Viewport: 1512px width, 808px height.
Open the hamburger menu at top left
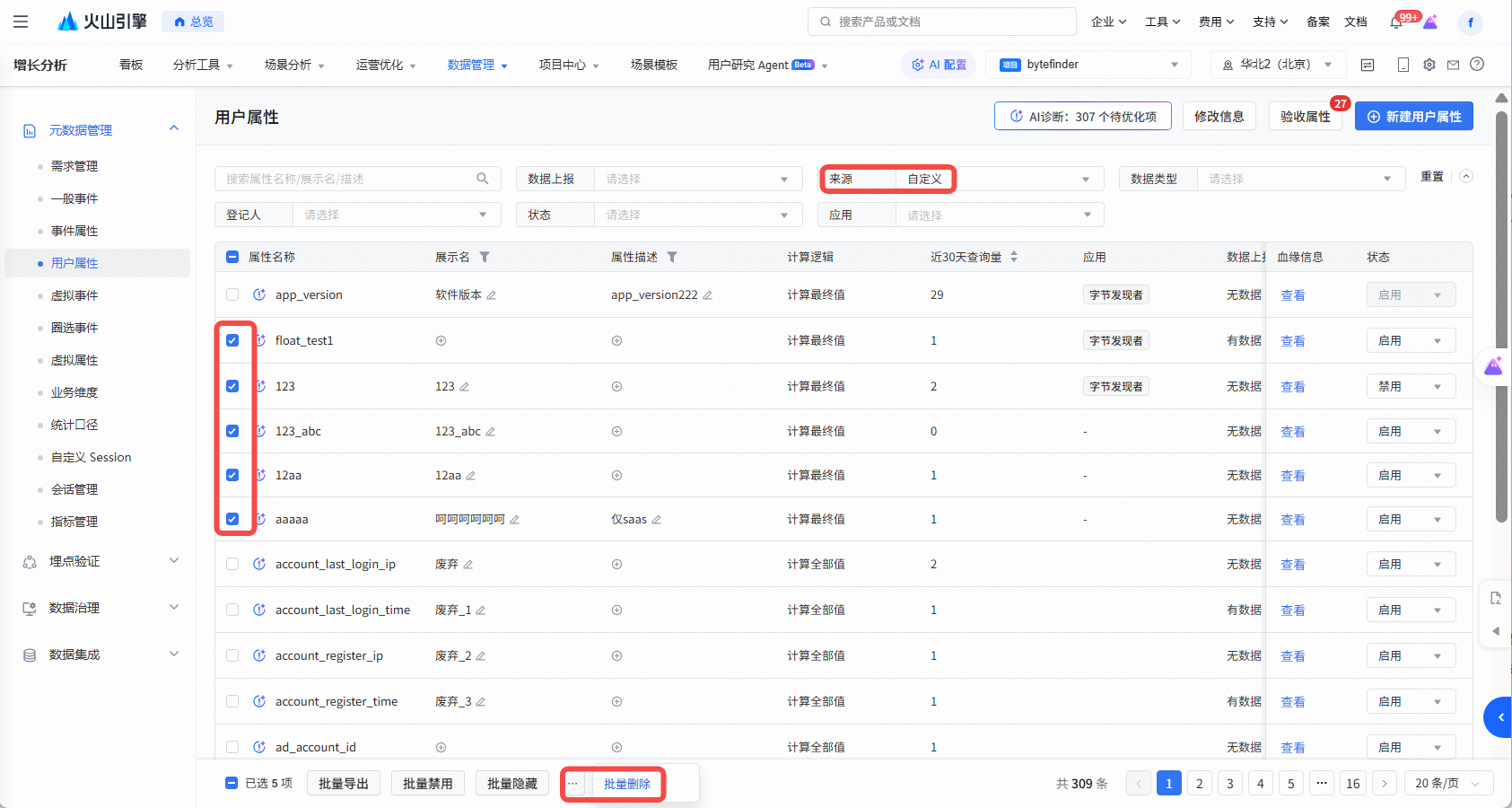21,22
